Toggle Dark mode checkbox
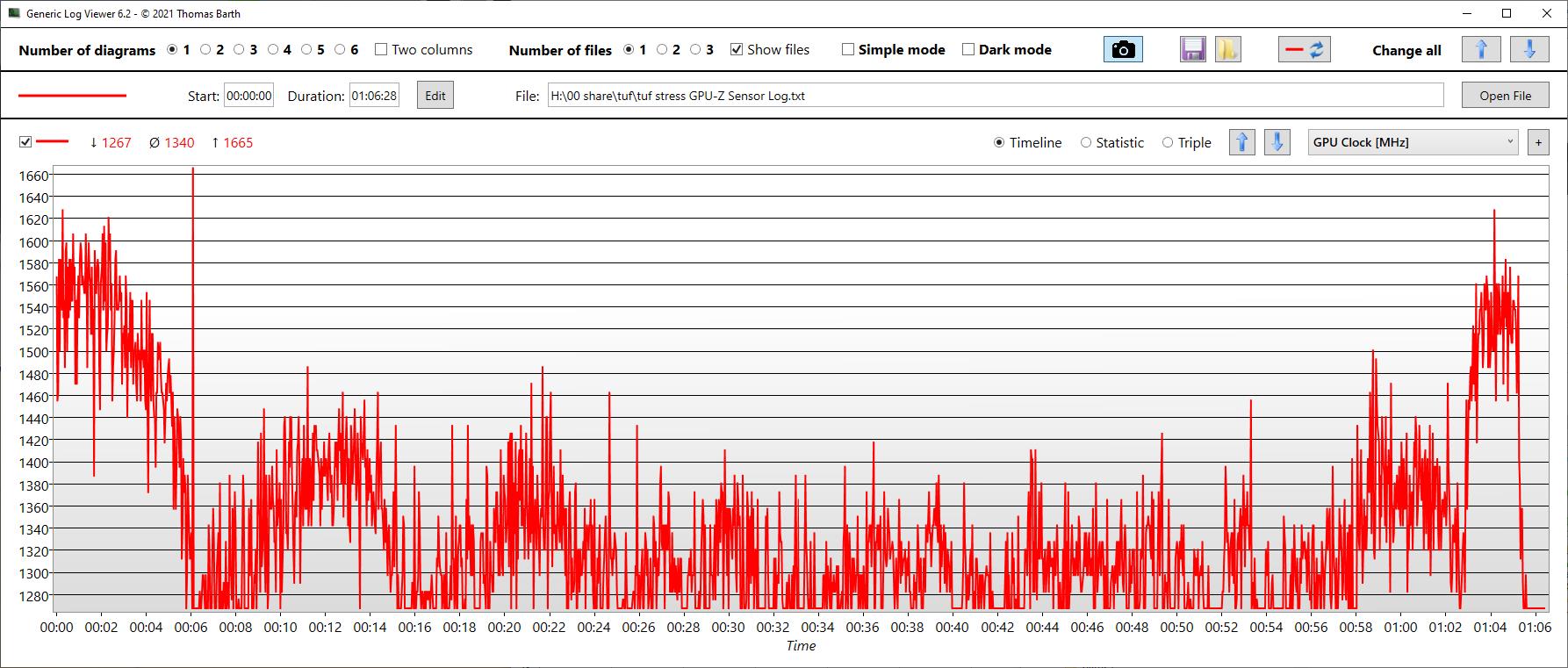1568x668 pixels. (x=968, y=50)
